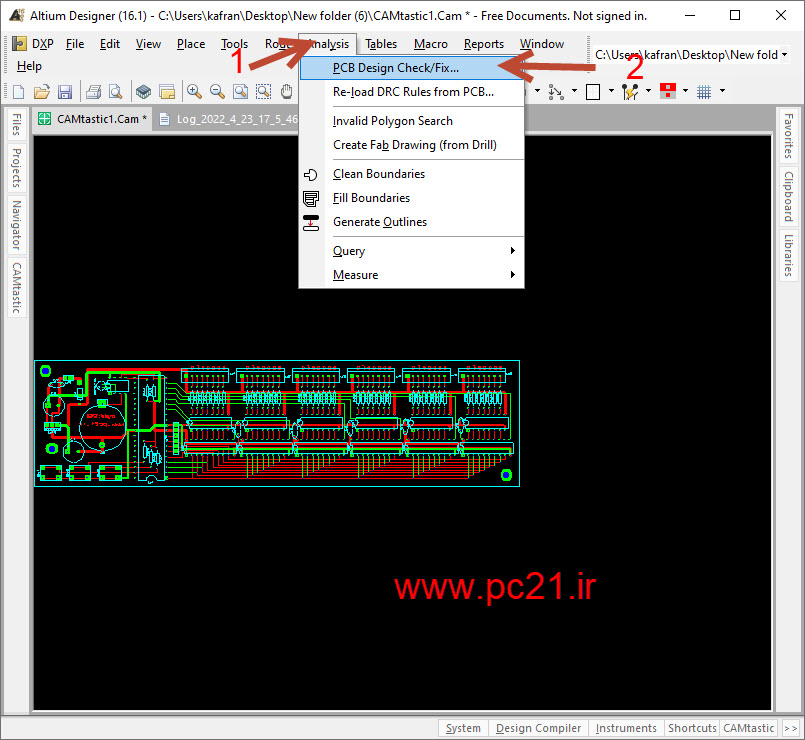Image resolution: width=805 pixels, height=740 pixels.
Task: Open the View menu
Action: tap(148, 44)
